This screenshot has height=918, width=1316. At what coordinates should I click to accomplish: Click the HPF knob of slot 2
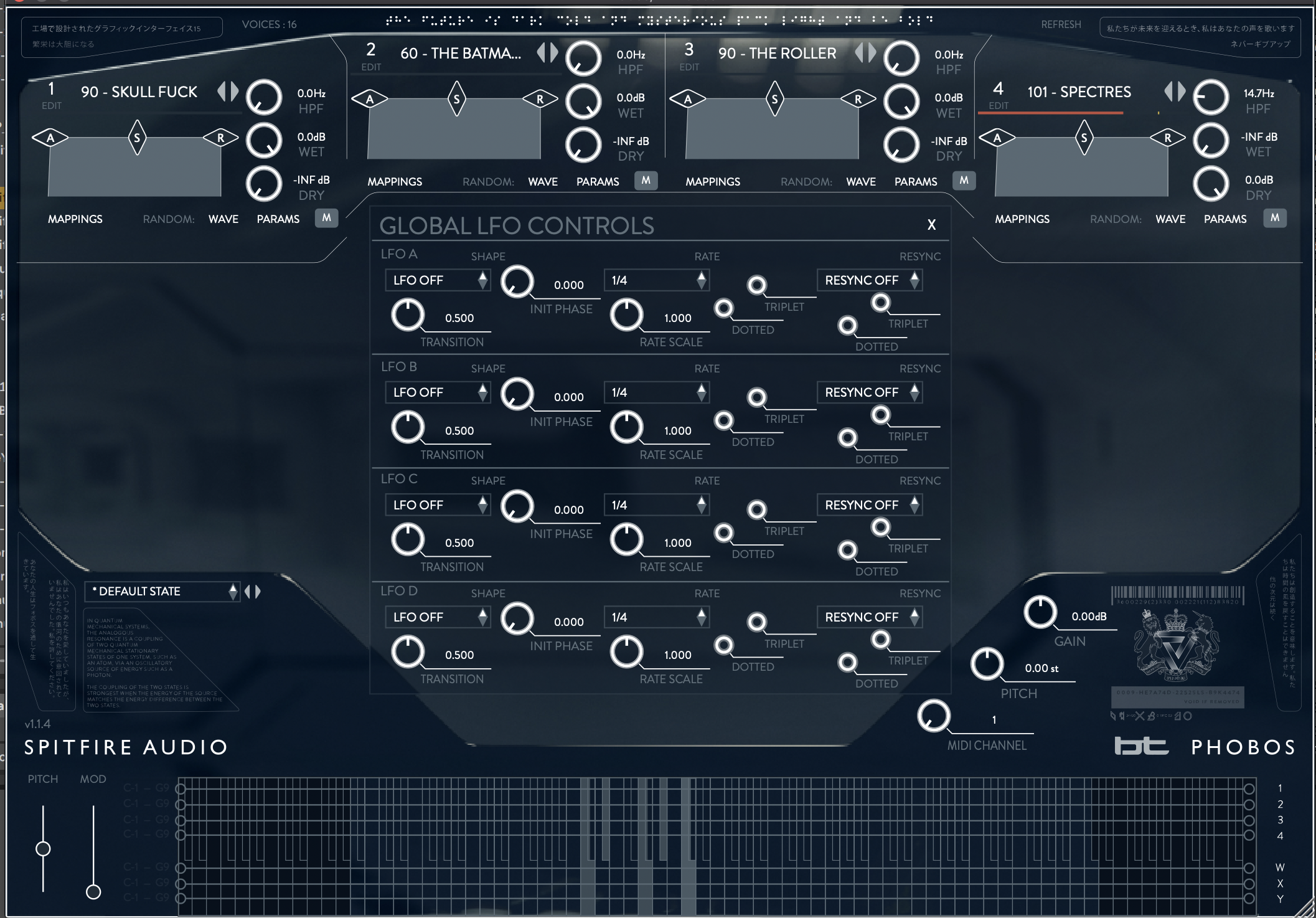pyautogui.click(x=583, y=59)
